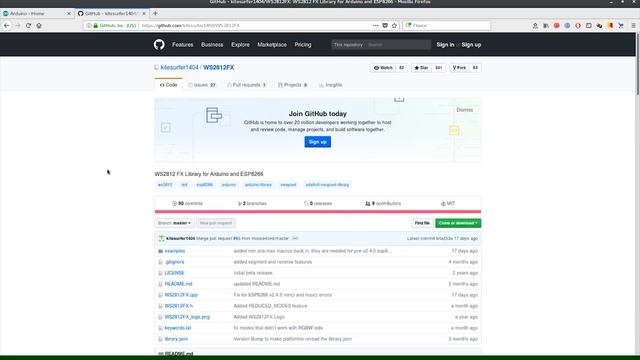Viewport: 640px width, 360px height.
Task: Click the language bar under repo stats
Action: click(x=318, y=211)
